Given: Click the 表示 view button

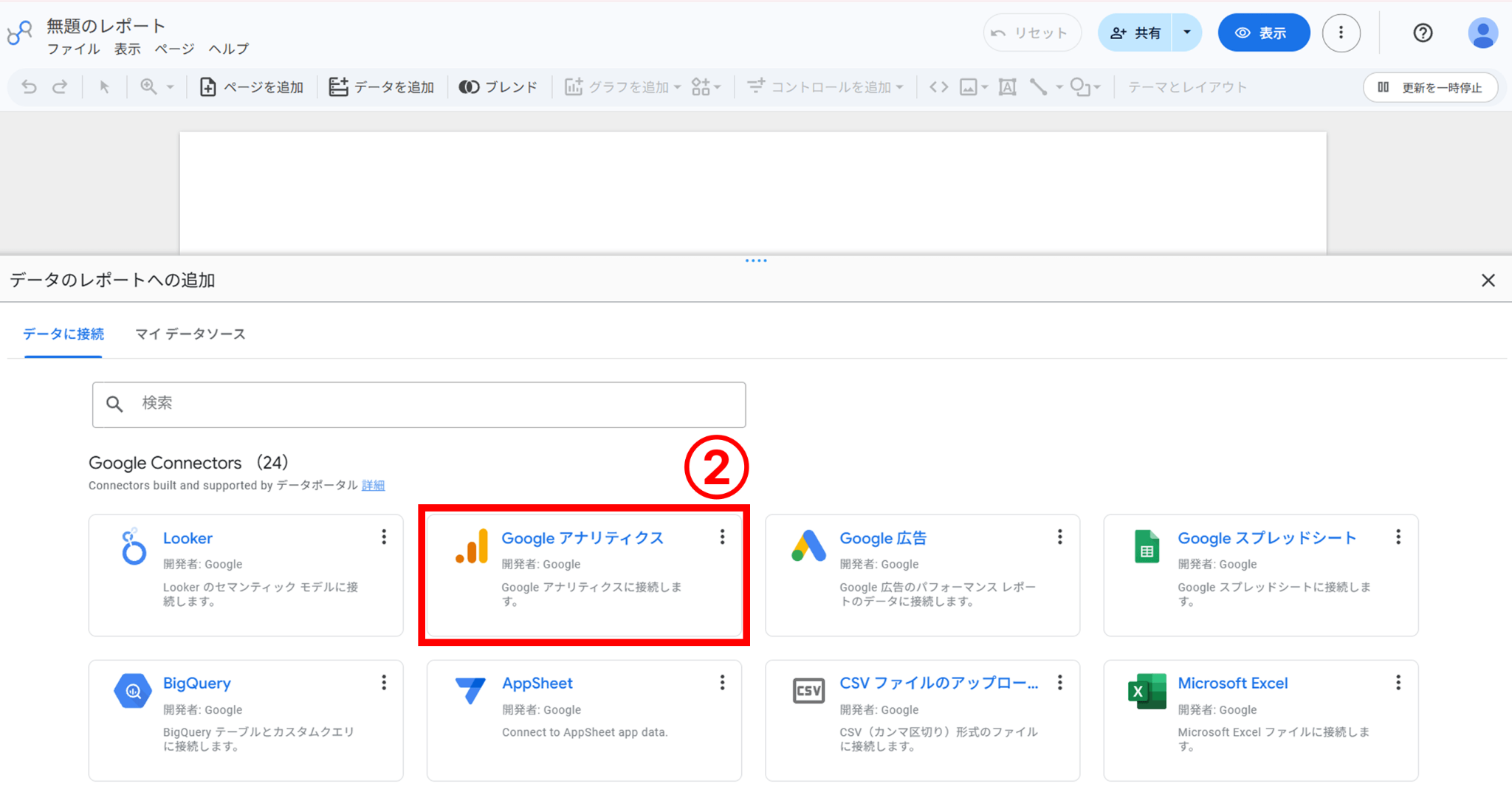Looking at the screenshot, I should coord(1264,33).
